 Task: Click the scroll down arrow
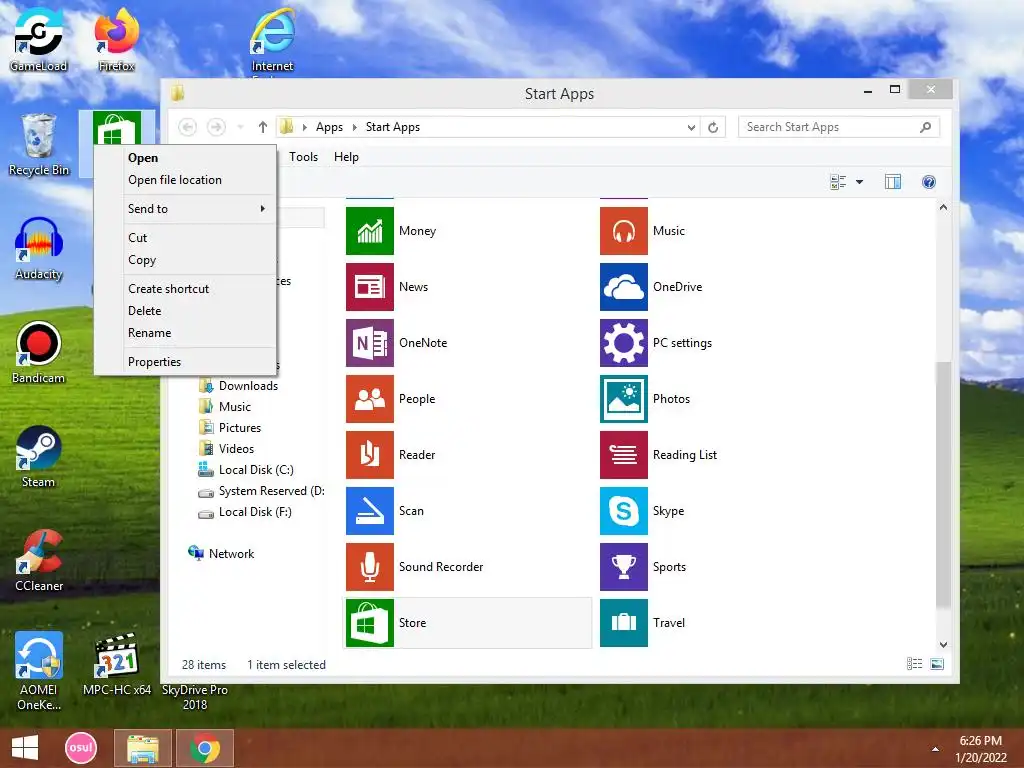tap(943, 645)
